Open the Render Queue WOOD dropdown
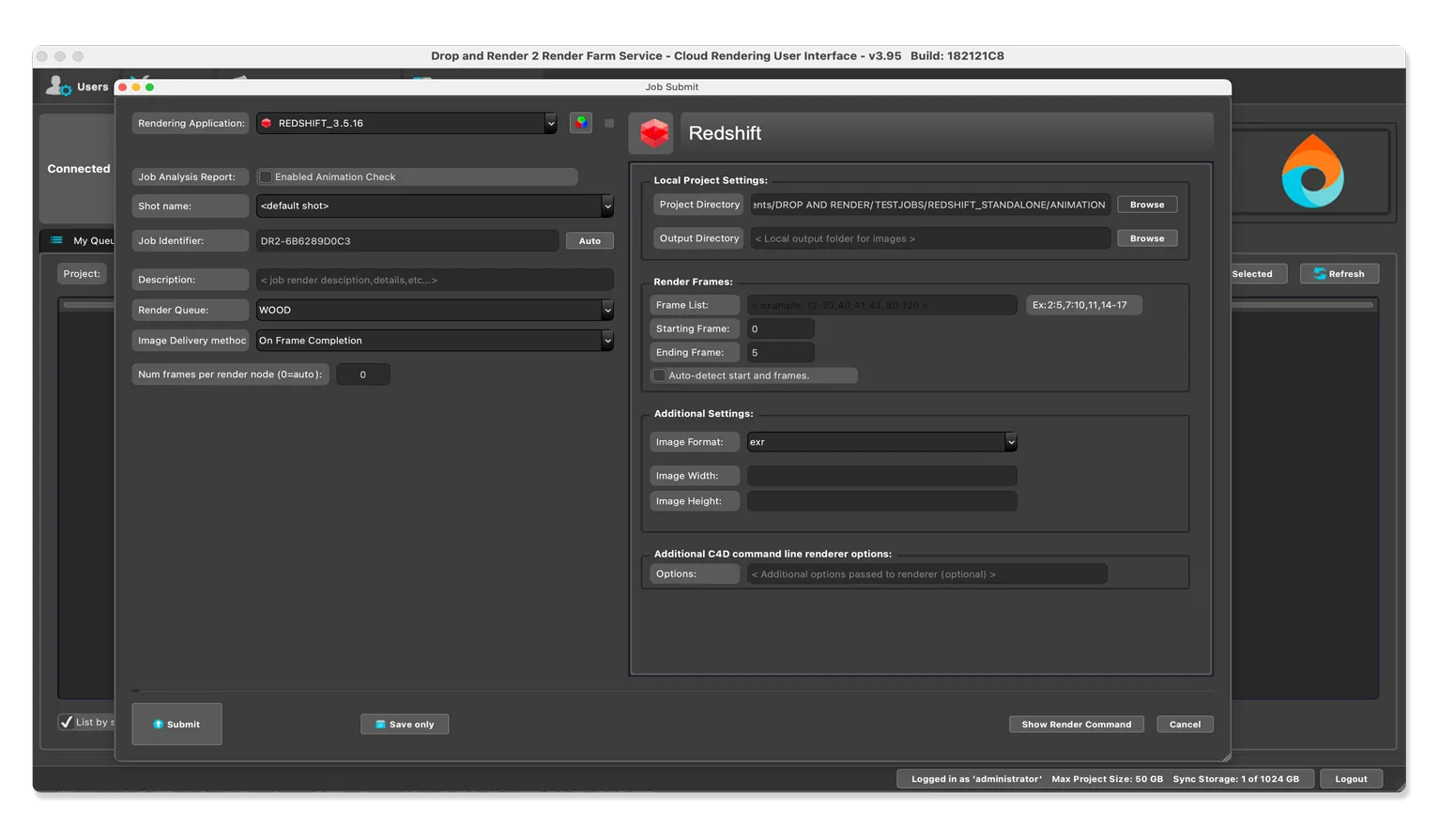Viewport: 1439px width, 840px height. coord(435,310)
